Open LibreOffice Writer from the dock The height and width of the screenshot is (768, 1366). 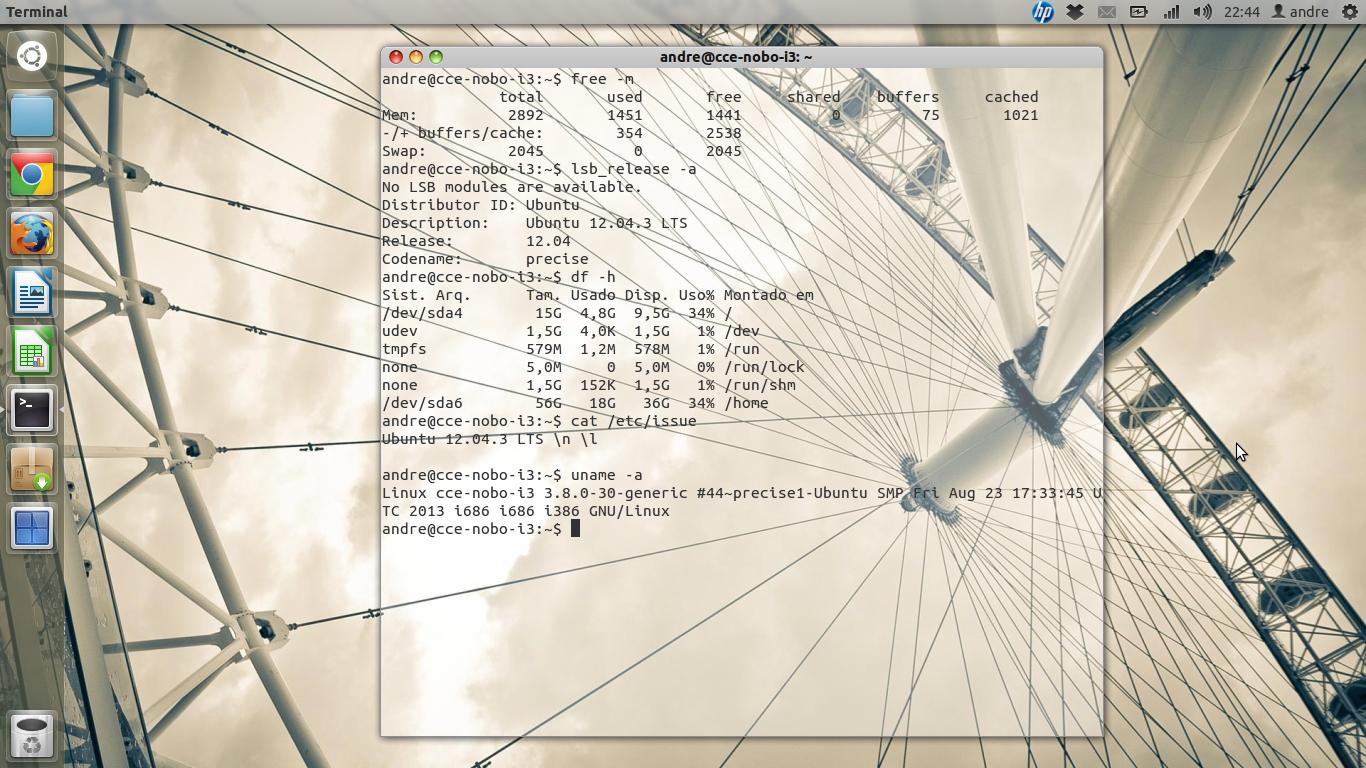pos(32,293)
